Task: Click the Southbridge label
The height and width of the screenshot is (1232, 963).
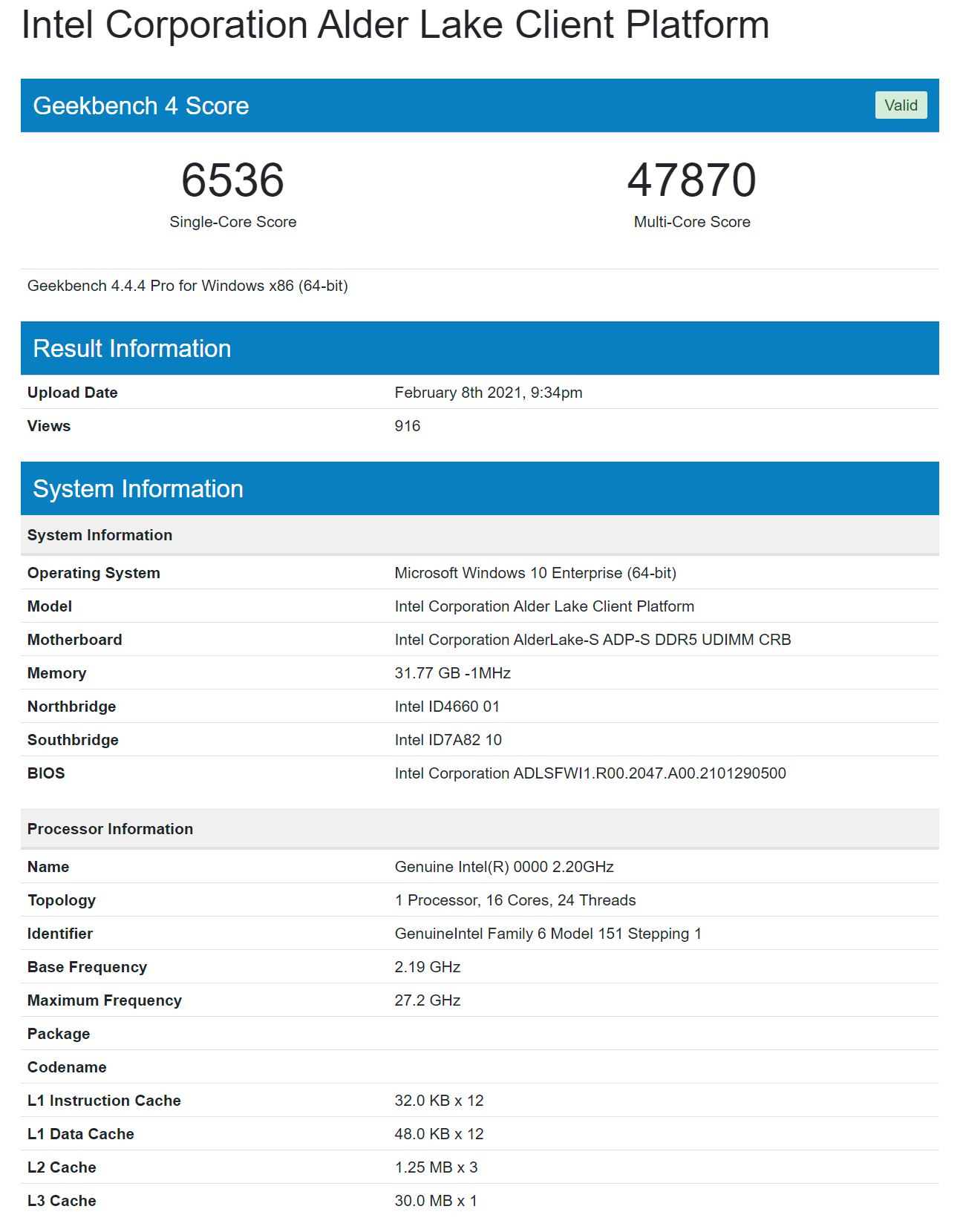Action: point(73,740)
